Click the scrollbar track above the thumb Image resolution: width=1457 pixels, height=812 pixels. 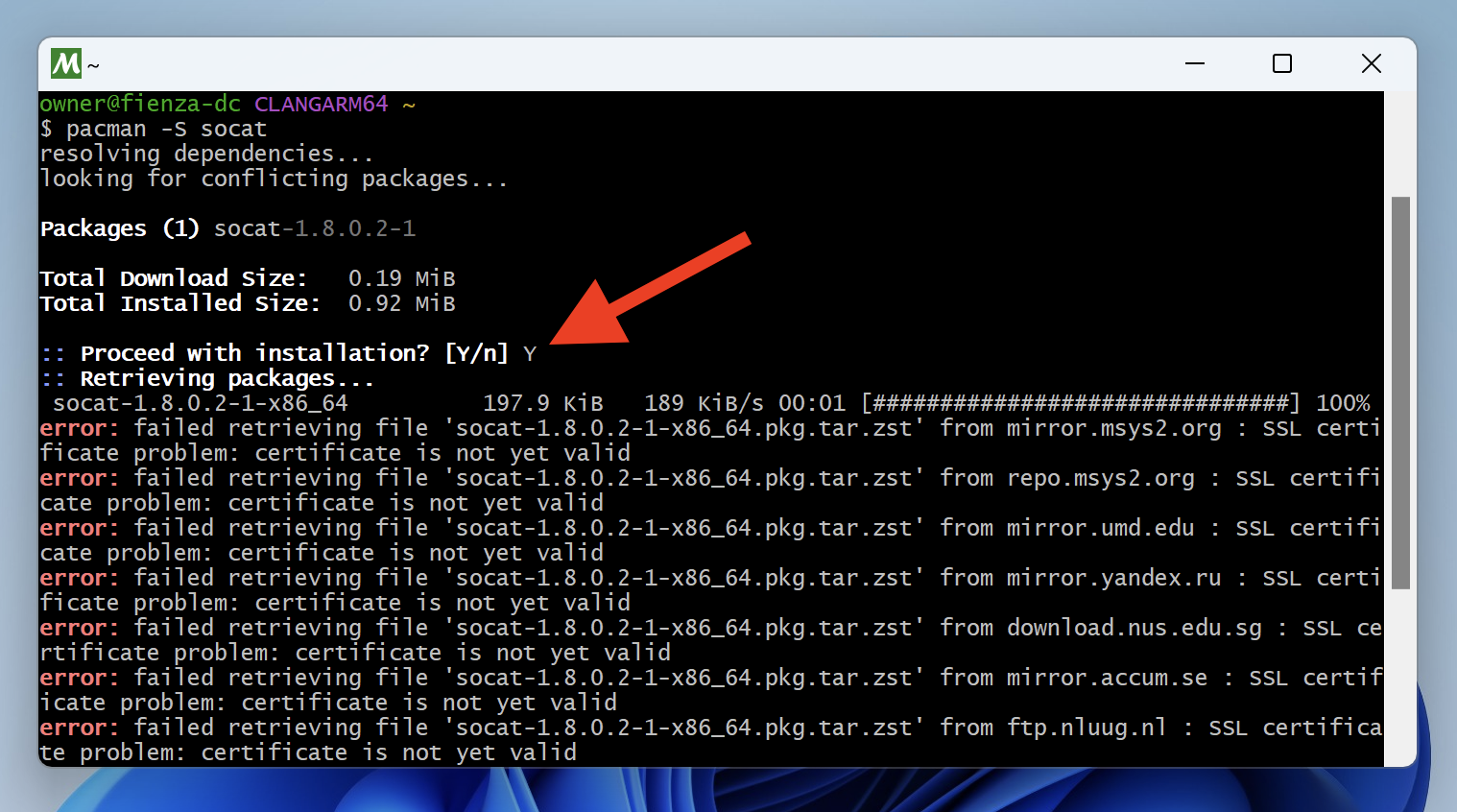pyautogui.click(x=1400, y=144)
